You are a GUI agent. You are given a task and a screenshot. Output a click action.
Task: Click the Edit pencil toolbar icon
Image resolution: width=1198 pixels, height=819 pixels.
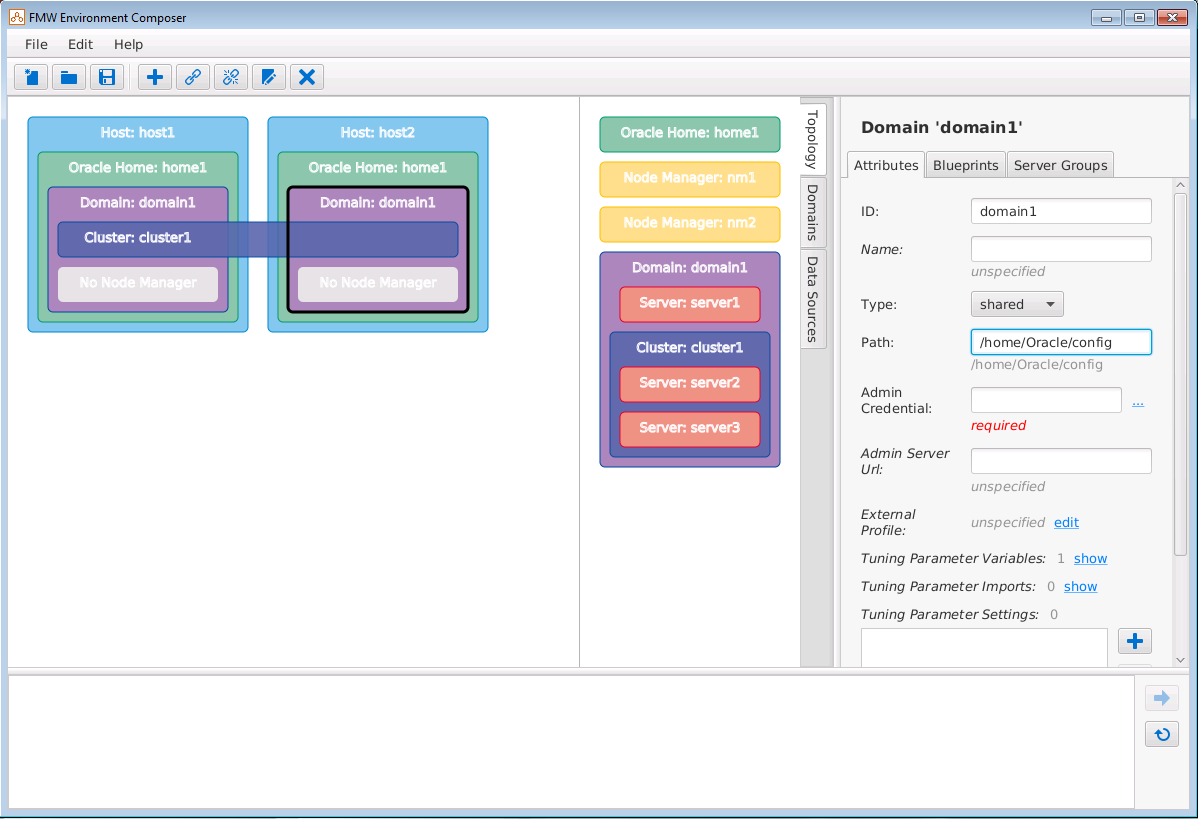(269, 77)
